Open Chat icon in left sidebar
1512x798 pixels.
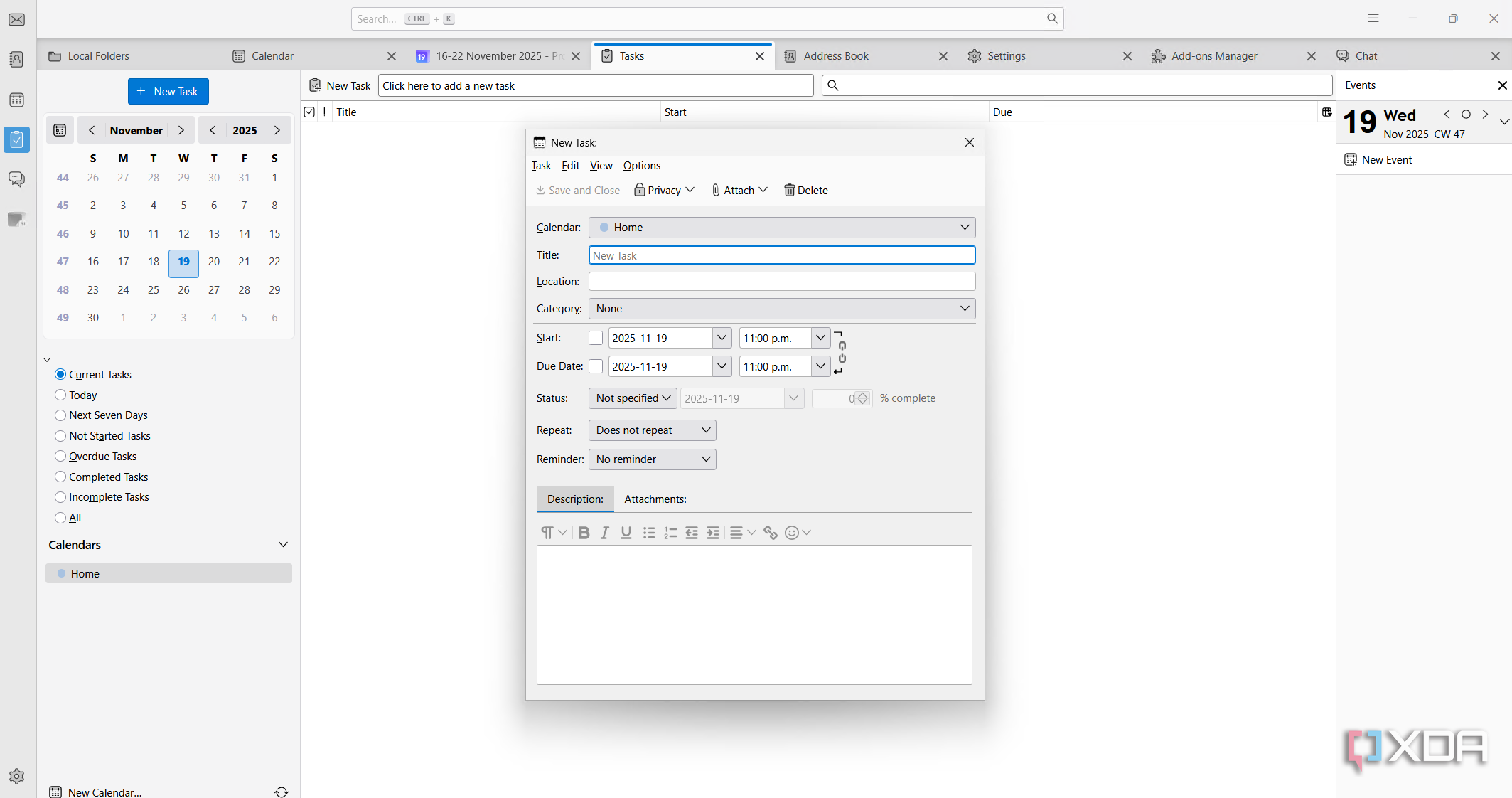point(16,179)
